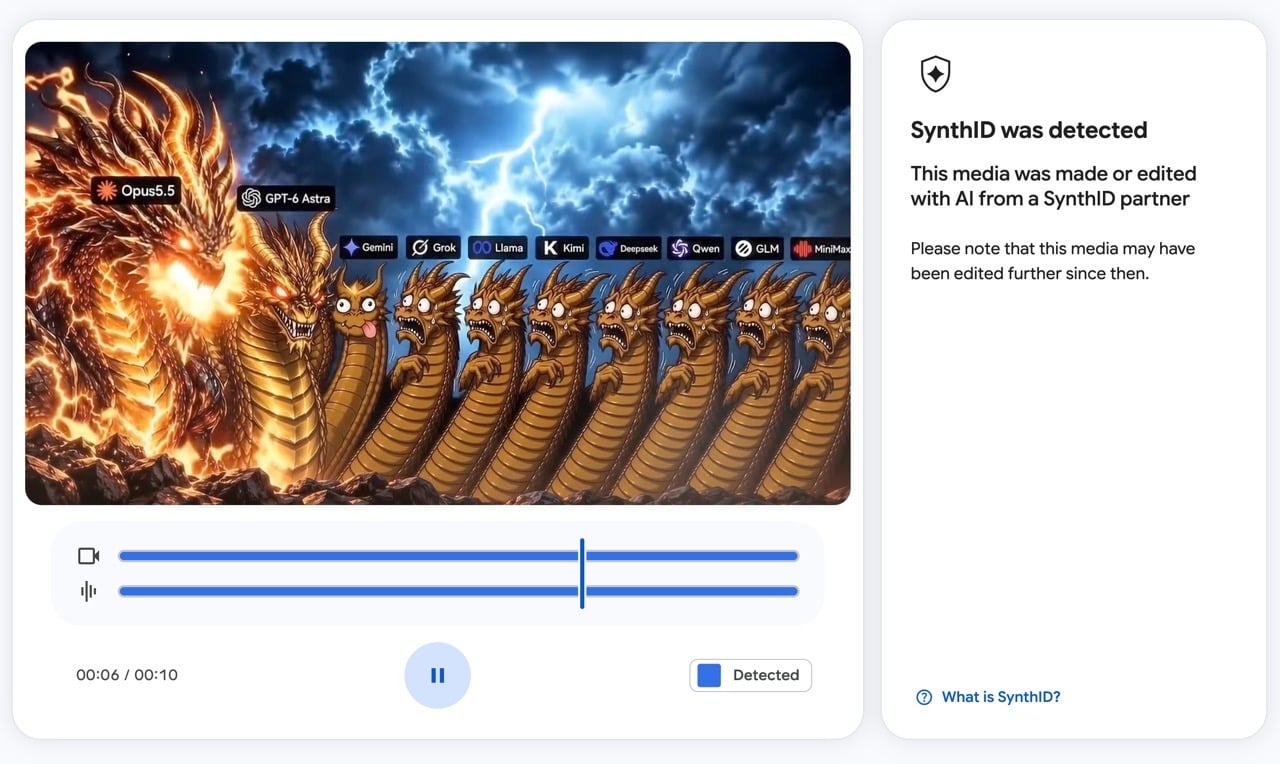Click the Detected legend button
1280x764 pixels.
(x=750, y=675)
